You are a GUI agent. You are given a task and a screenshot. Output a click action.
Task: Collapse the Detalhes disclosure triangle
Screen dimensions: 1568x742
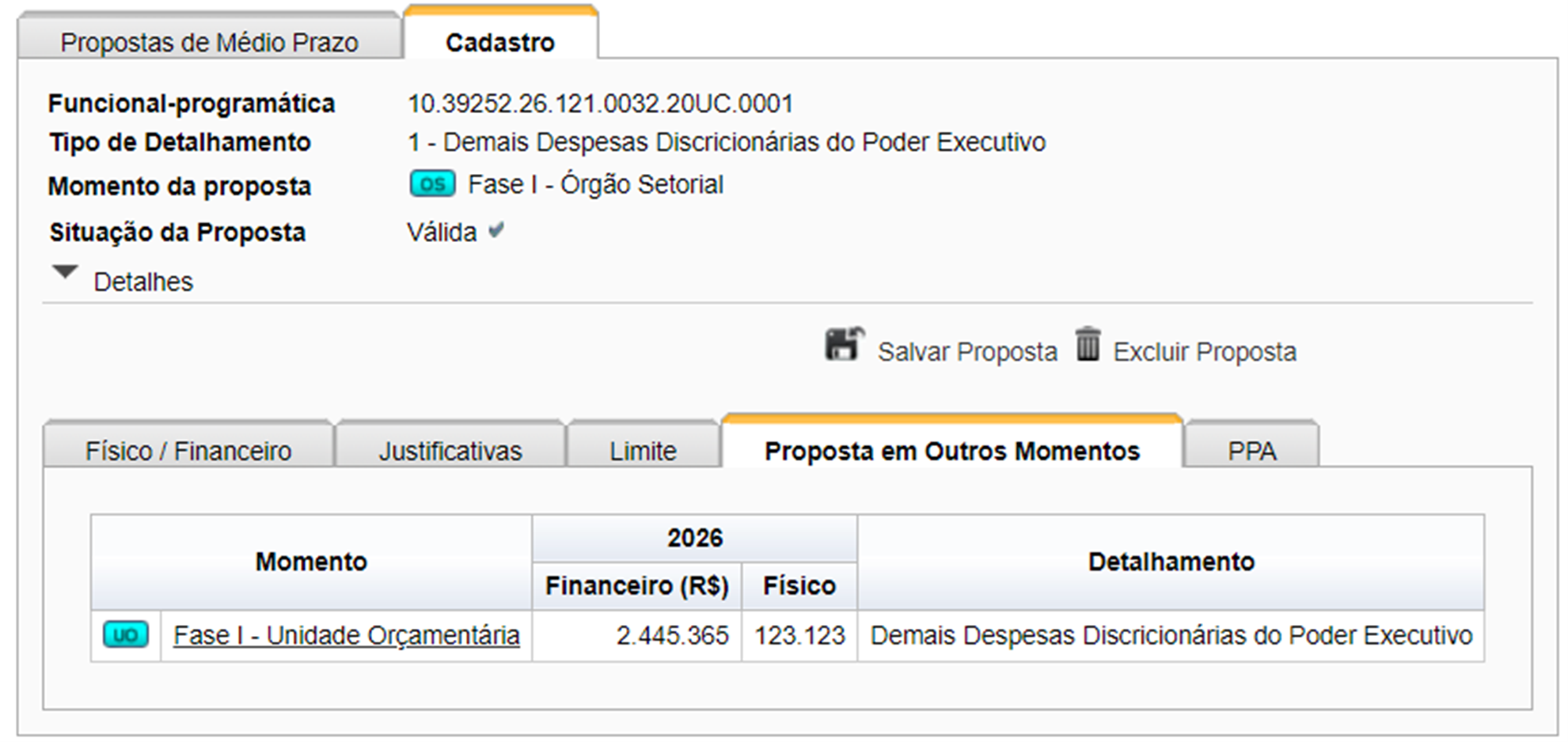[x=65, y=272]
